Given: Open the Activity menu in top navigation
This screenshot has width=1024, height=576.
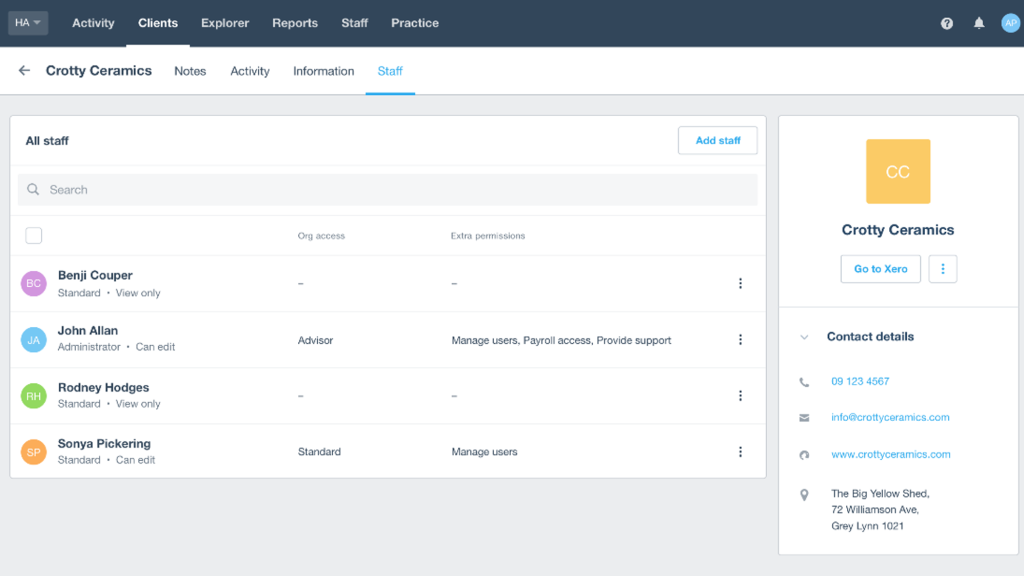Looking at the screenshot, I should 93,23.
